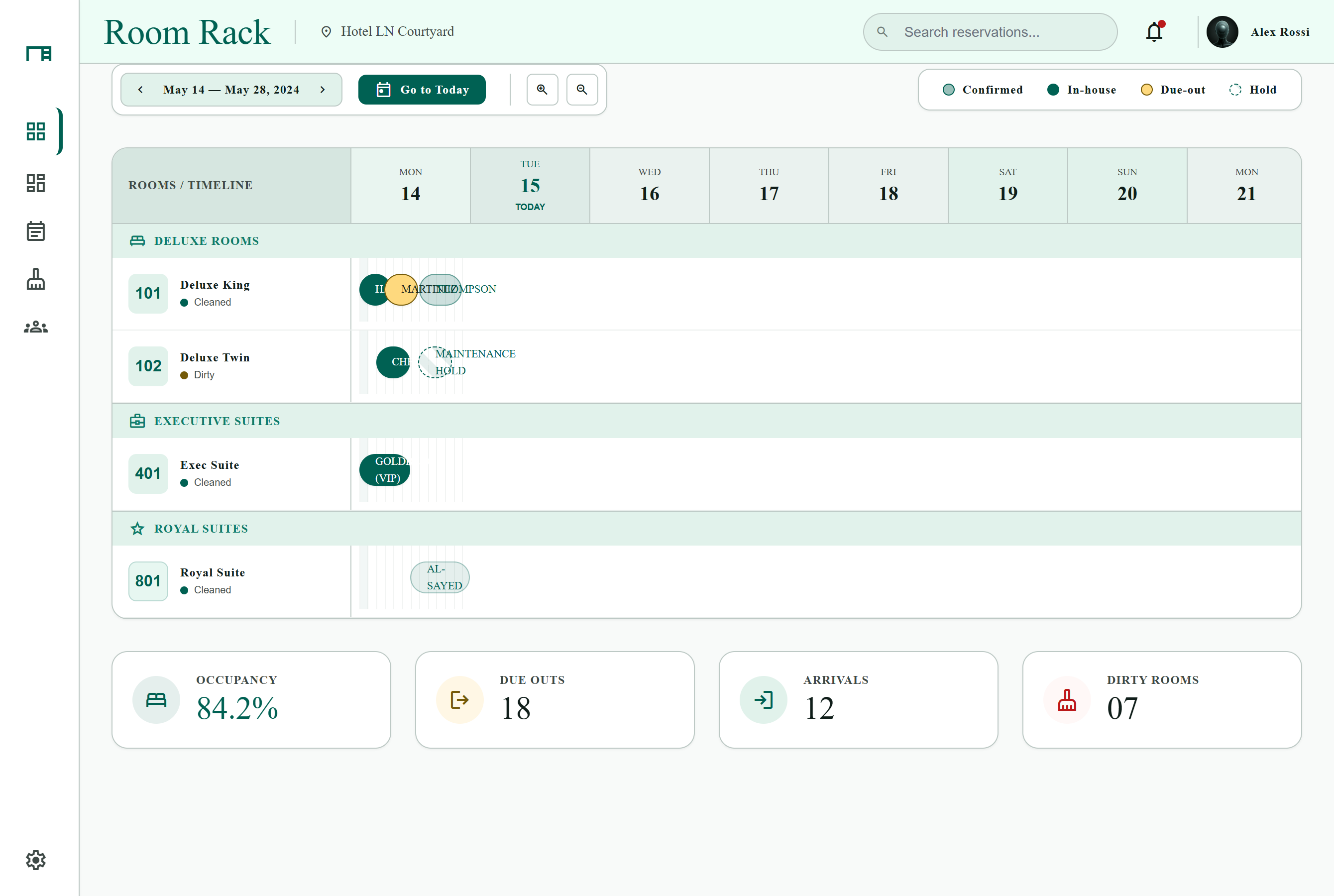Viewport: 1334px width, 896px height.
Task: Collapse the Executive Suites section
Action: click(x=707, y=421)
